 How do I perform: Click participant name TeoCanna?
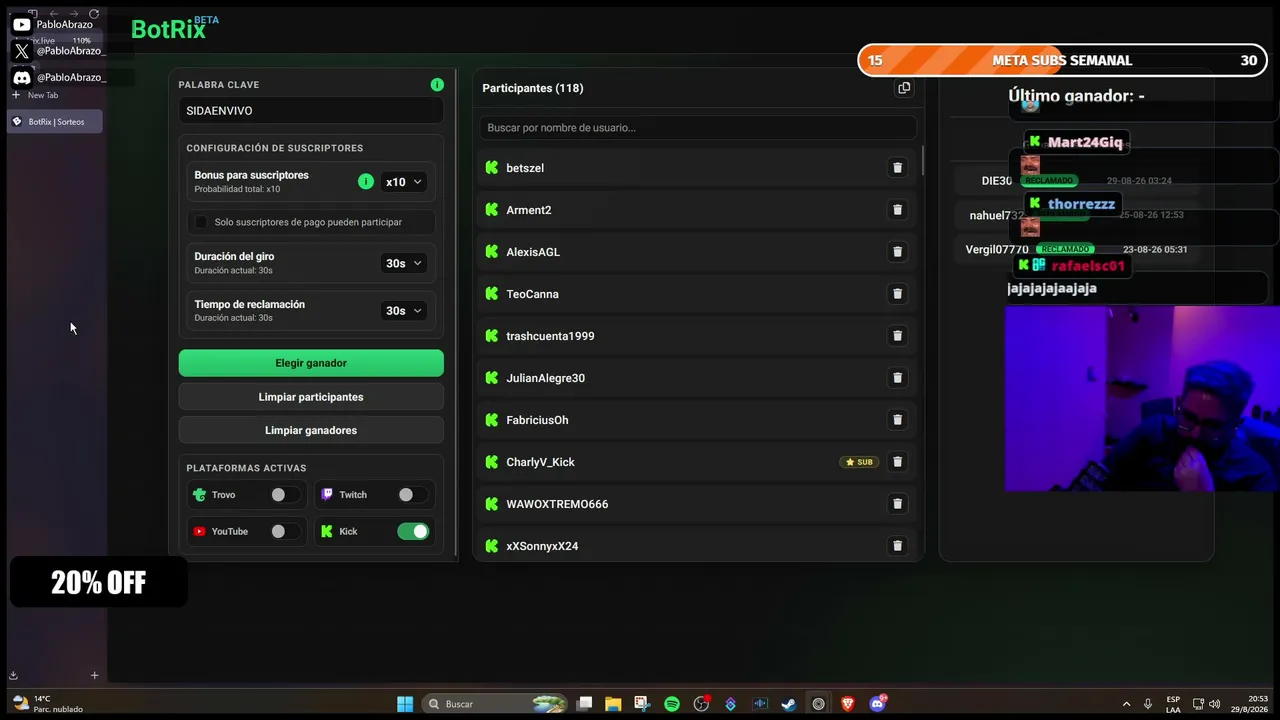(x=533, y=294)
